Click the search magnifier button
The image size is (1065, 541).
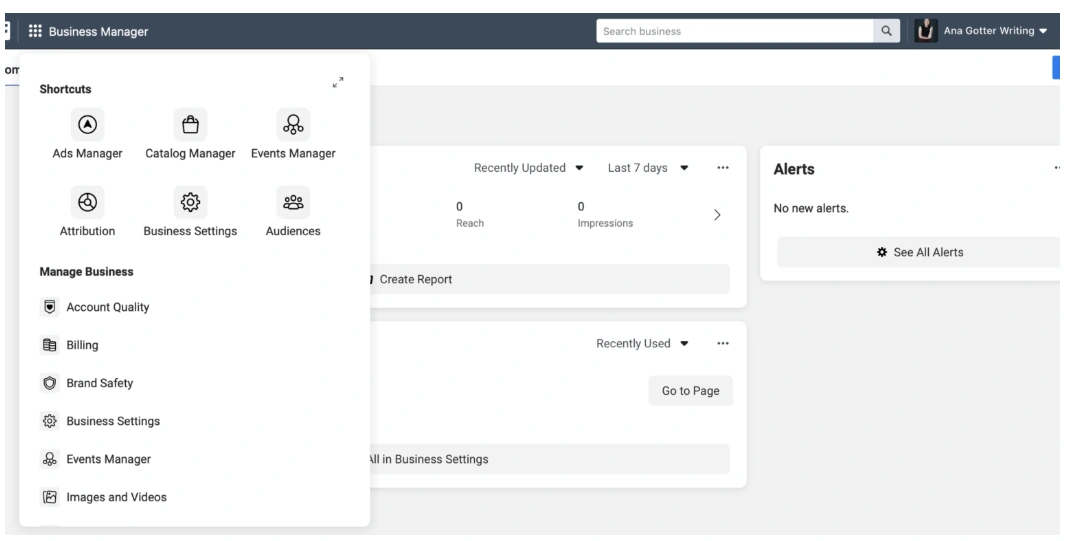(886, 31)
